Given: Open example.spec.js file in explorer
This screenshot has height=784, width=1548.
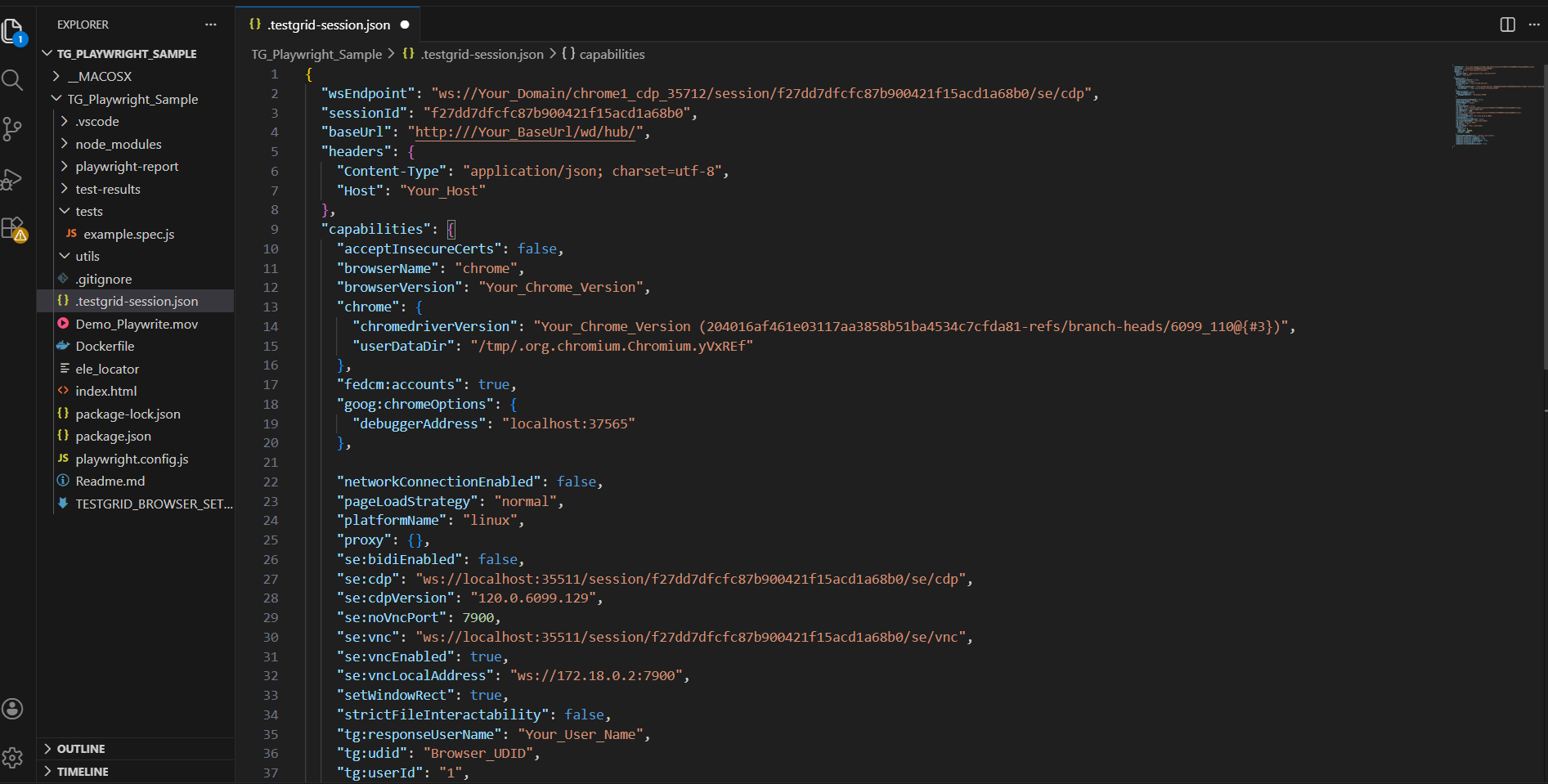Looking at the screenshot, I should tap(128, 234).
